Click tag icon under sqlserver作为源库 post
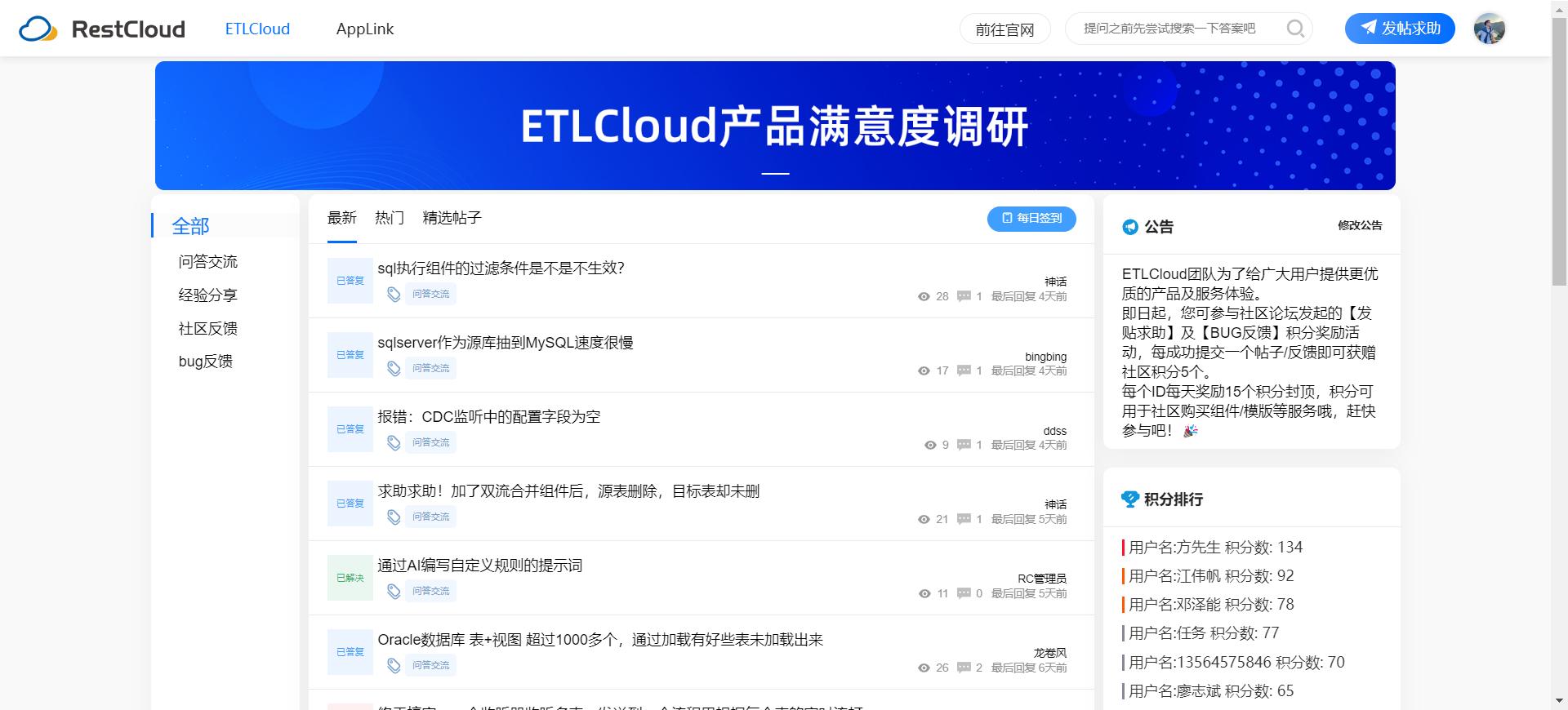The width and height of the screenshot is (1568, 710). click(x=394, y=368)
